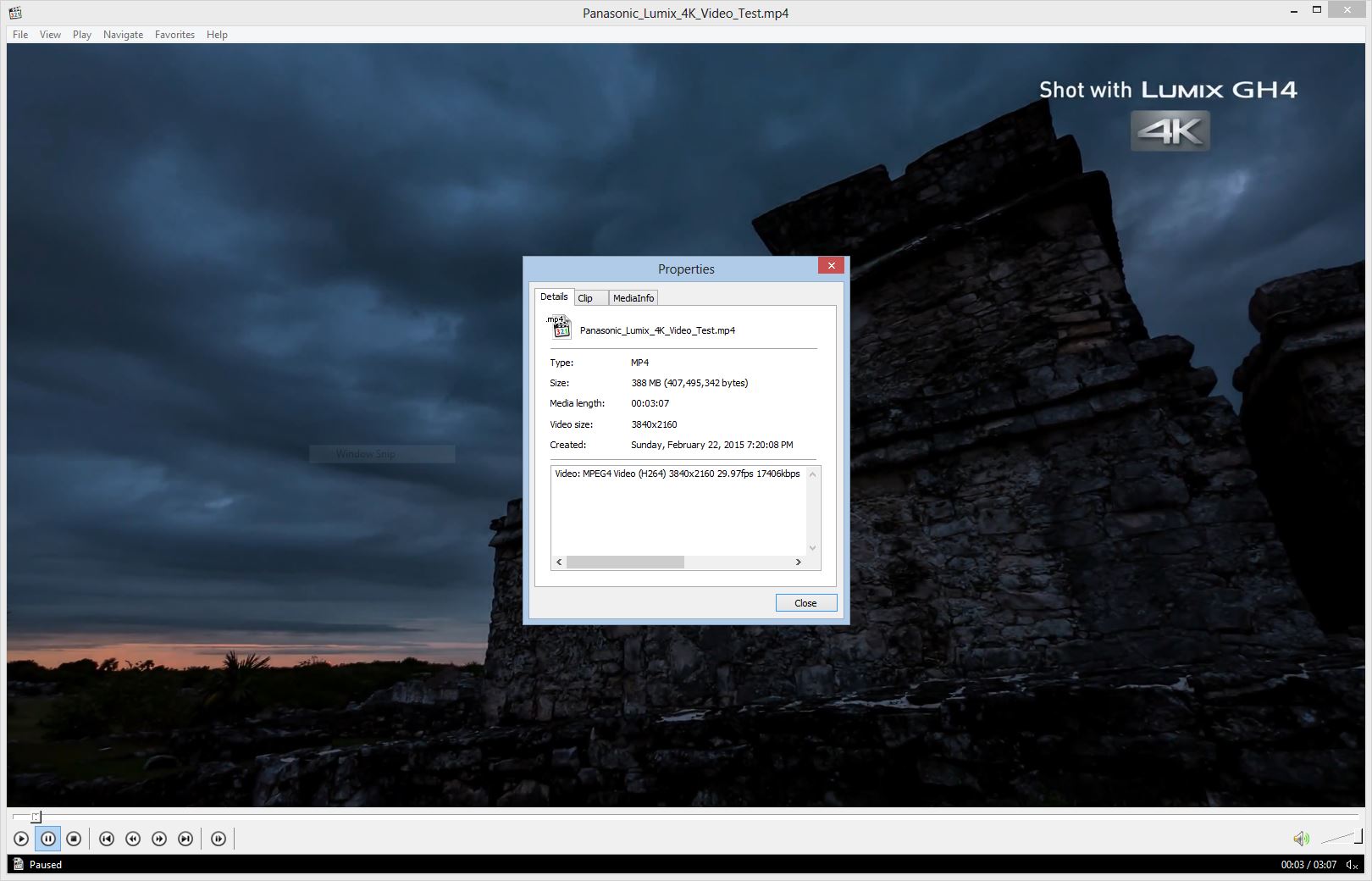Click the down arrow of the vertical scrollbar
Image resolution: width=1372 pixels, height=881 pixels.
[813, 548]
